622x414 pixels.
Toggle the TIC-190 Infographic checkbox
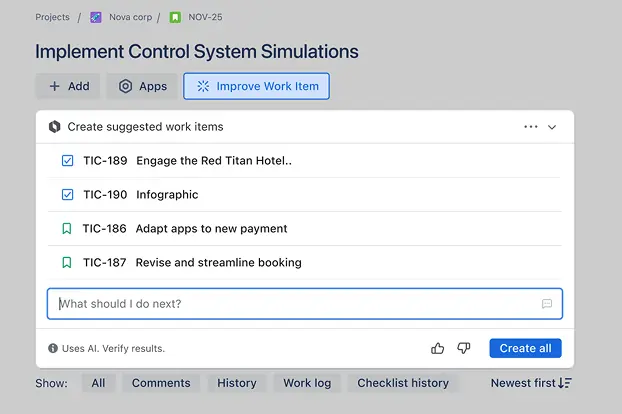click(x=67, y=195)
